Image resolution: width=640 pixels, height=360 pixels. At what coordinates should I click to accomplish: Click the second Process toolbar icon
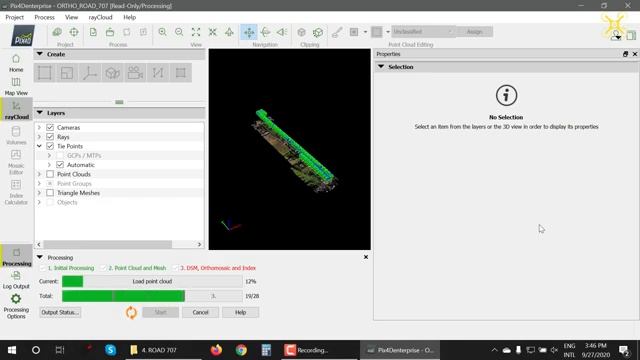coord(110,32)
